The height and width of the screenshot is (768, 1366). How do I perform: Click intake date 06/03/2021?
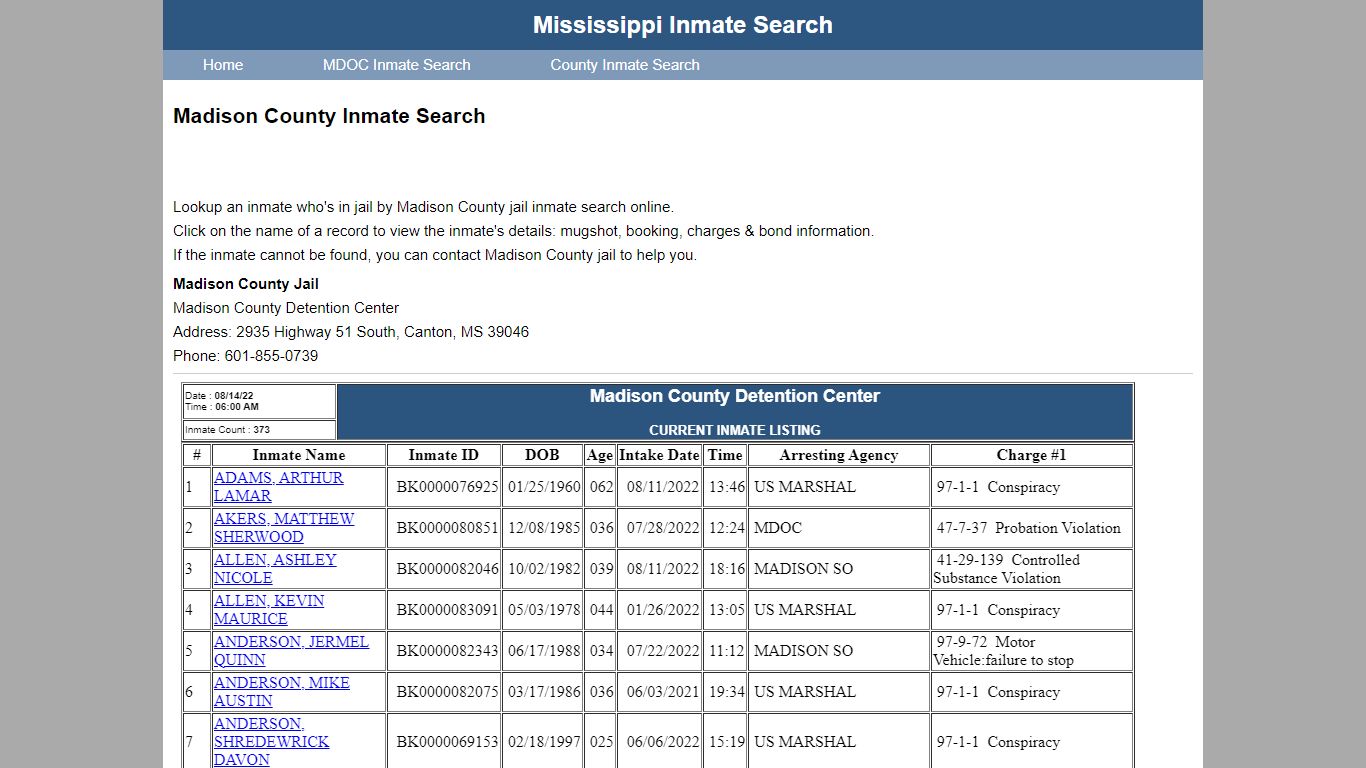663,692
